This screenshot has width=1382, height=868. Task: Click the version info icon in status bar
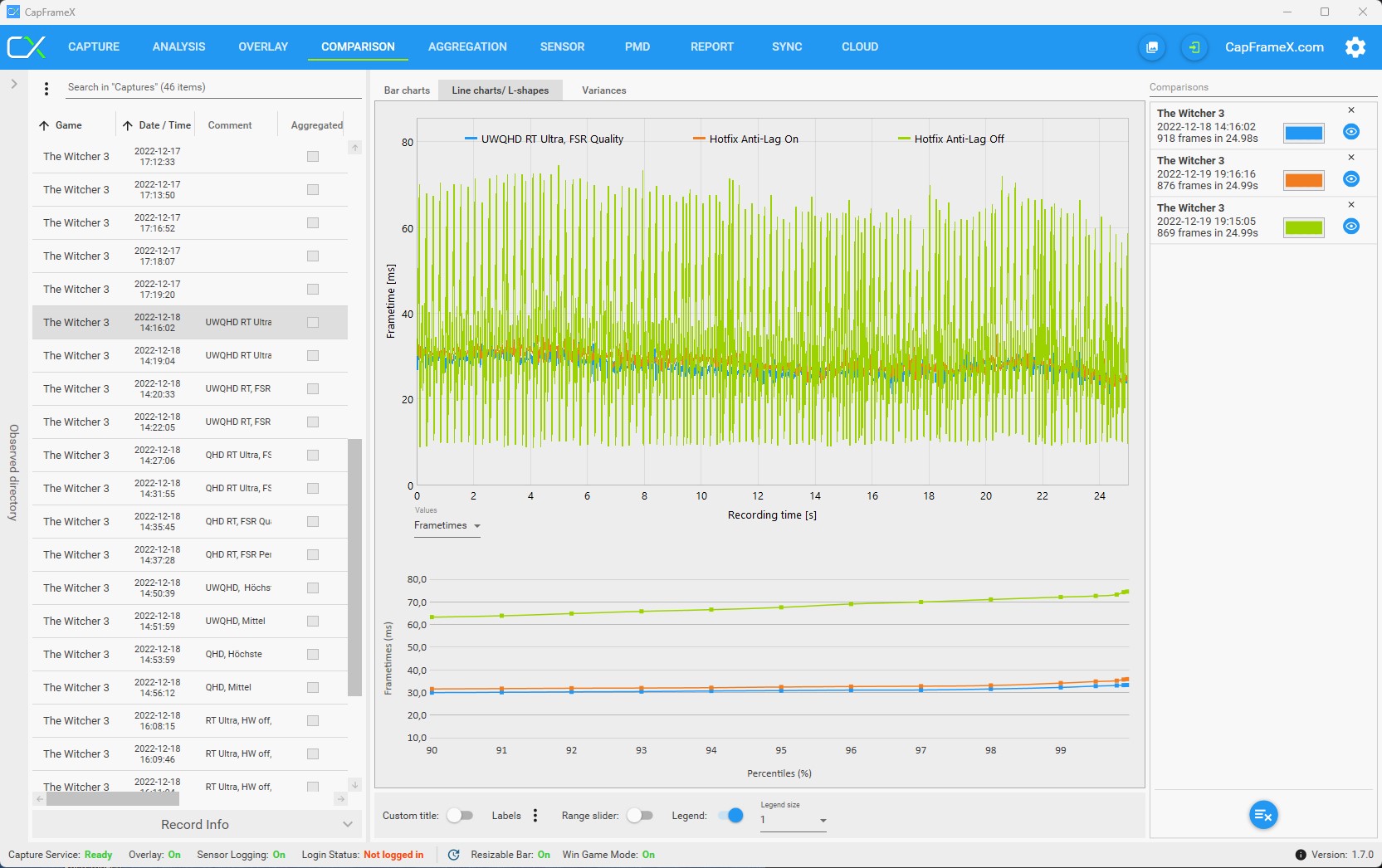(x=1301, y=855)
